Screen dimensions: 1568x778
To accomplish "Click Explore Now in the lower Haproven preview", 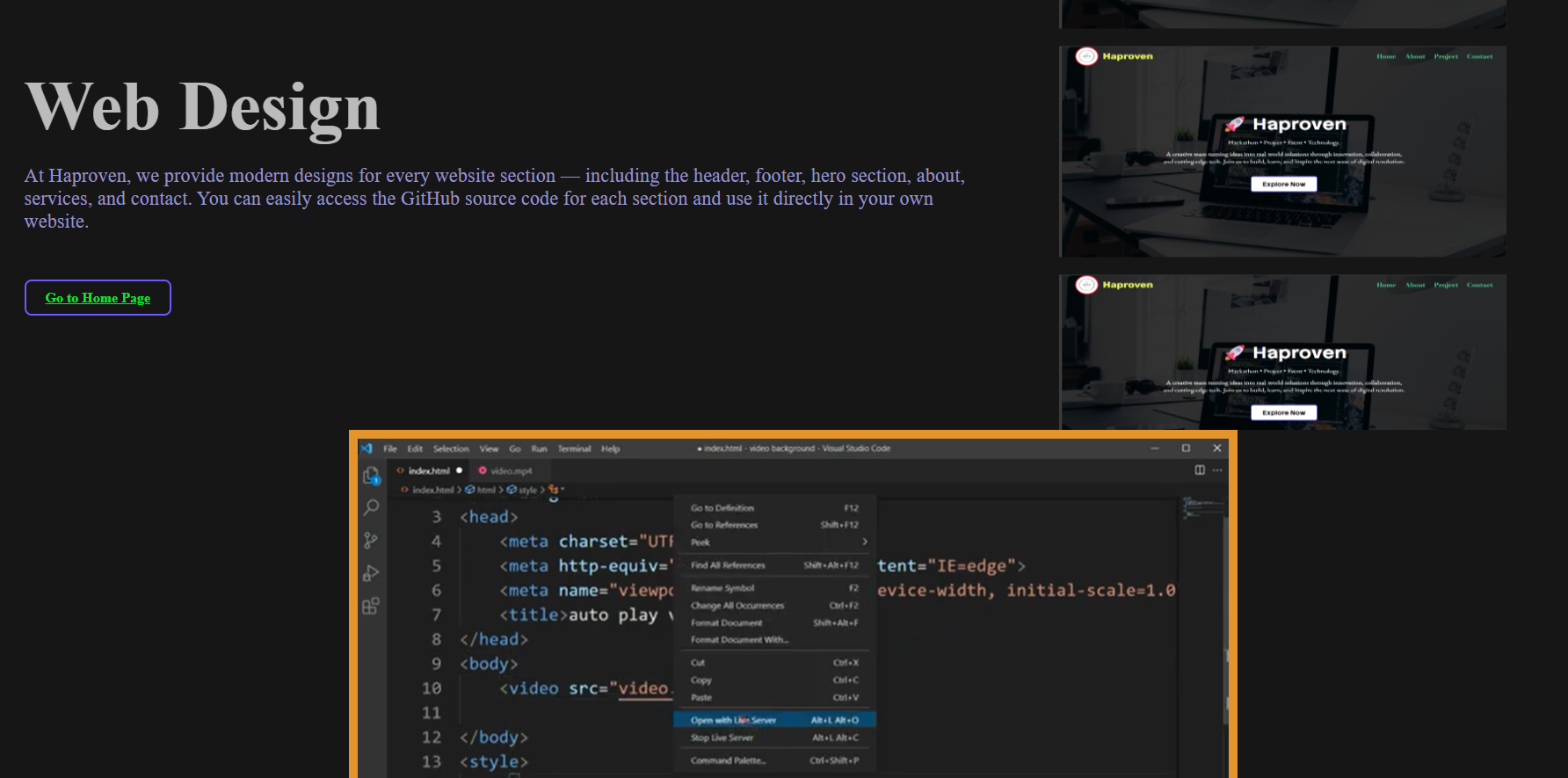I will pyautogui.click(x=1284, y=412).
